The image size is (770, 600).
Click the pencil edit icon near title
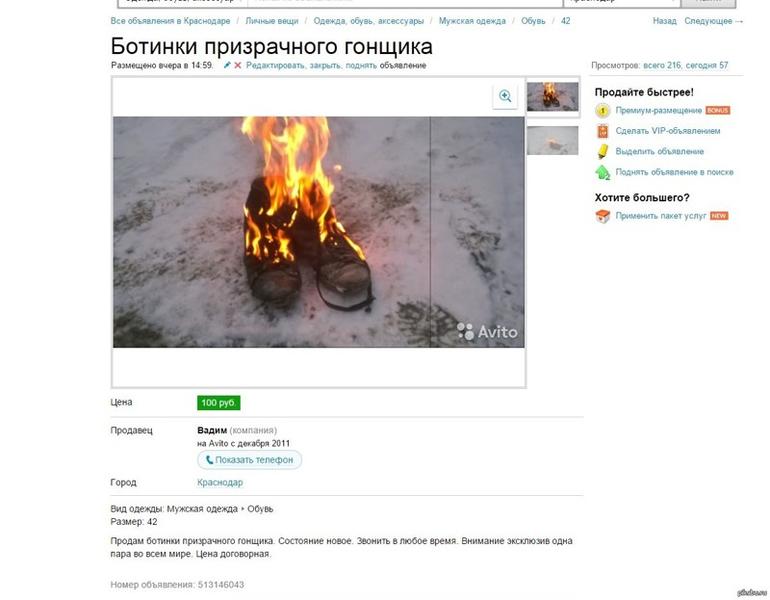click(227, 65)
